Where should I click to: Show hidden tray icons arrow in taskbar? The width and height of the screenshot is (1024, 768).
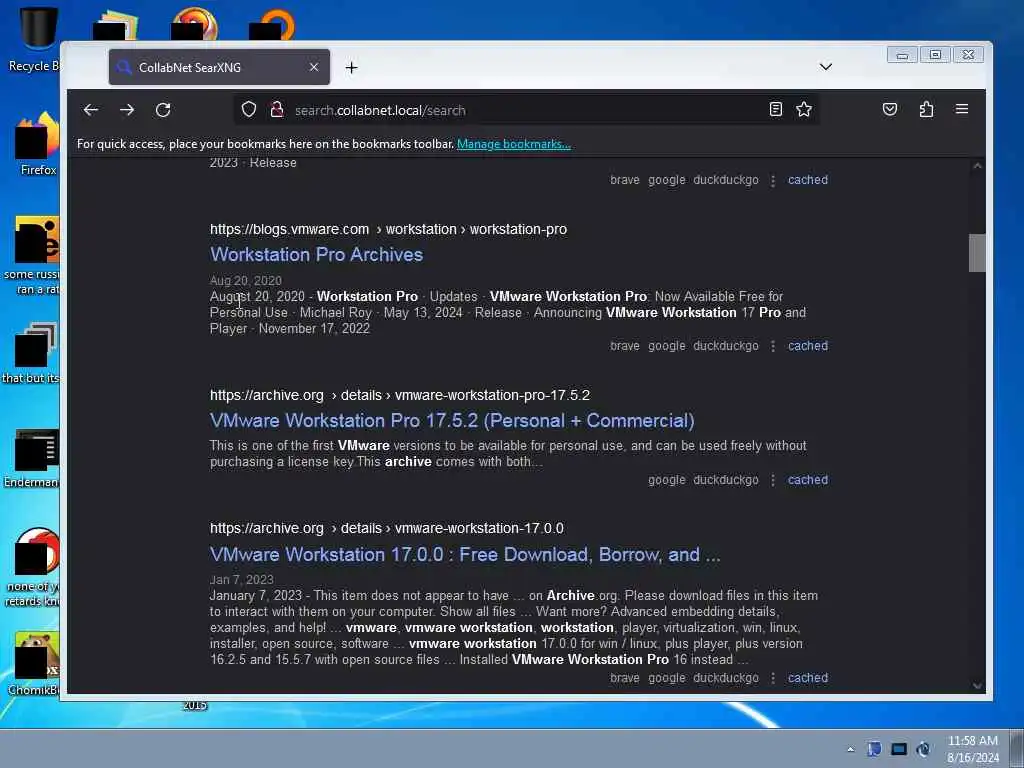click(x=850, y=749)
